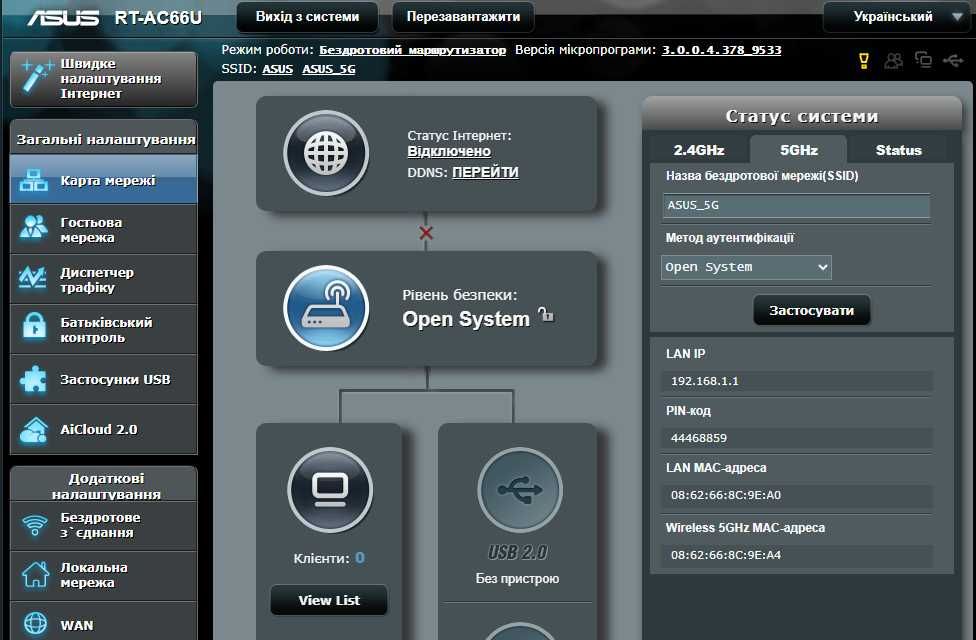The image size is (976, 640).
Task: Click the Відключено Internet status link
Action: click(x=449, y=151)
